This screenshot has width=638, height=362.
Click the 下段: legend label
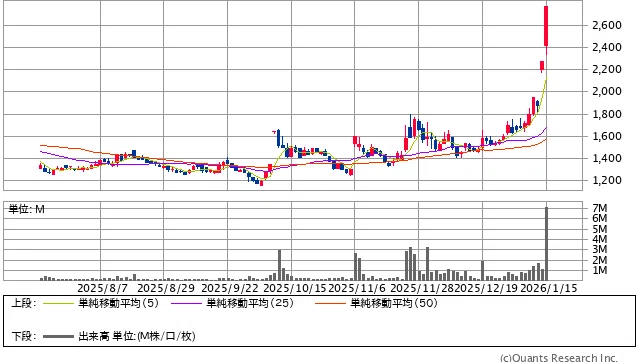[24, 336]
